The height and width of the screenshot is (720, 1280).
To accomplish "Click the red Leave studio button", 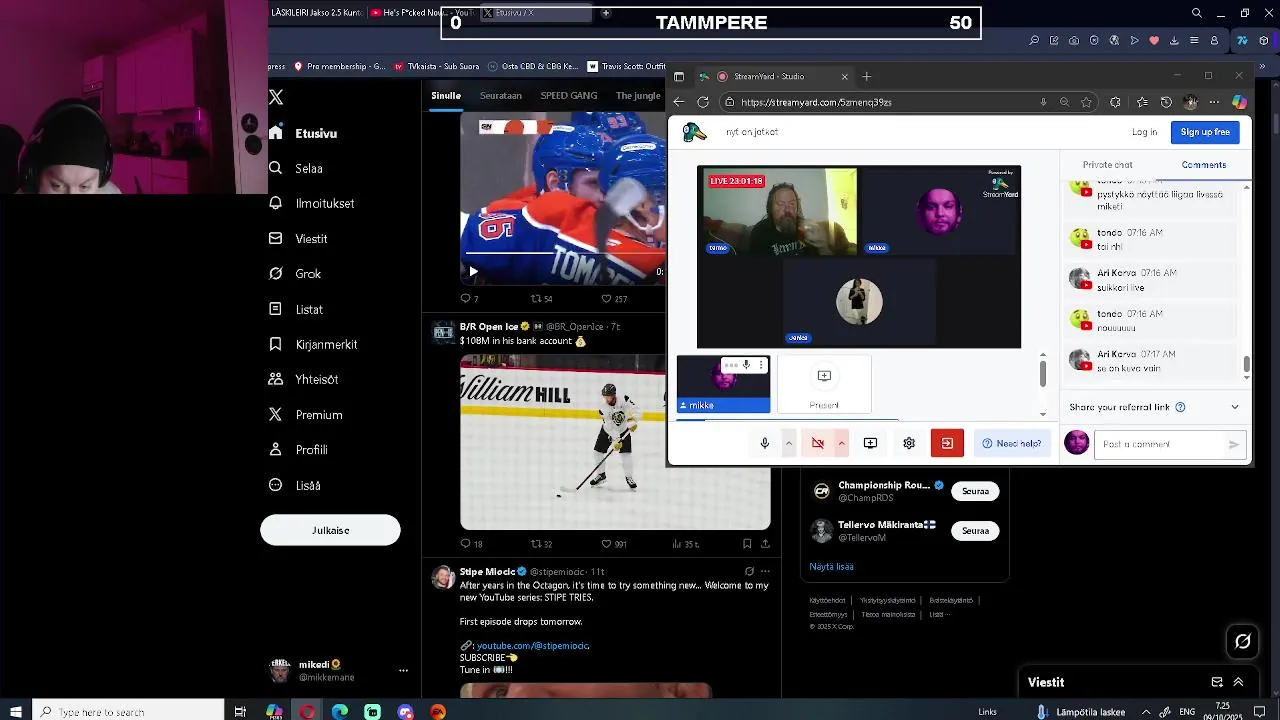I will coord(947,443).
